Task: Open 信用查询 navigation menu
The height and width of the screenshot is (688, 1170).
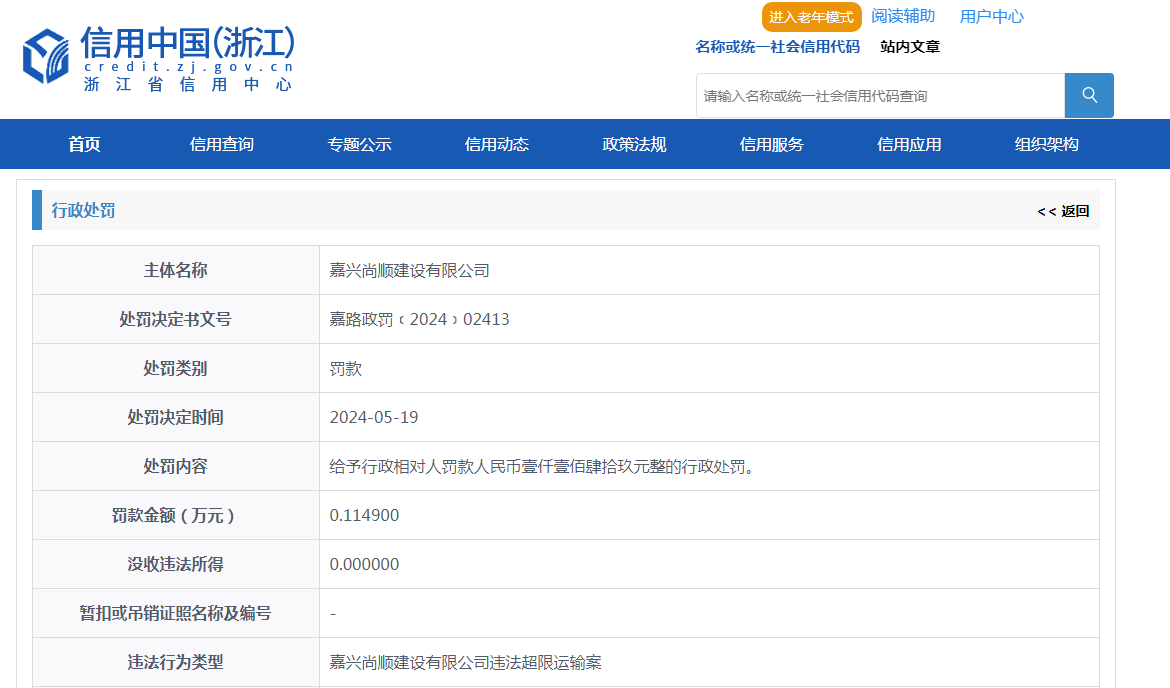Action: click(222, 144)
